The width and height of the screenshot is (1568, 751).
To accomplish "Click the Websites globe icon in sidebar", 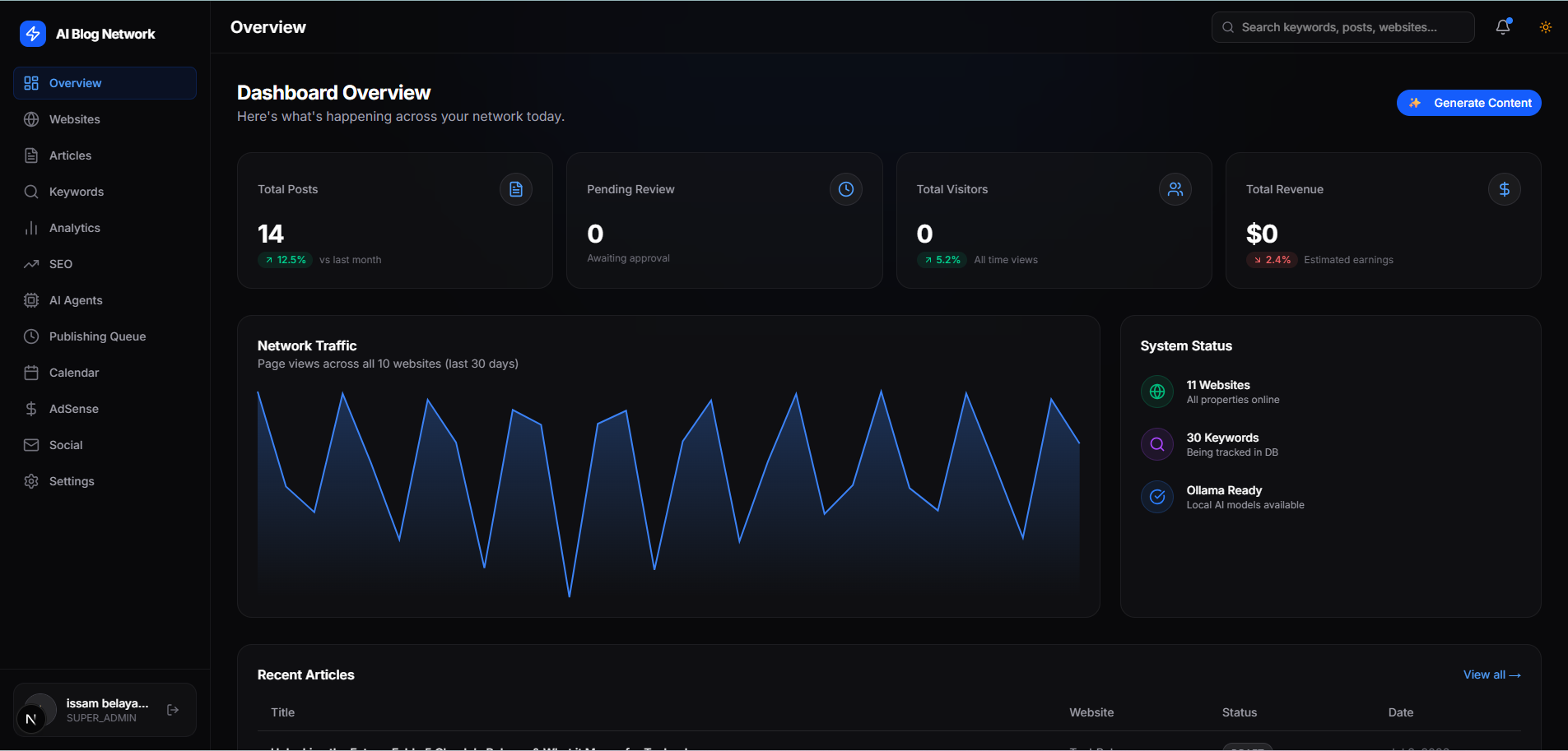I will click(x=31, y=119).
